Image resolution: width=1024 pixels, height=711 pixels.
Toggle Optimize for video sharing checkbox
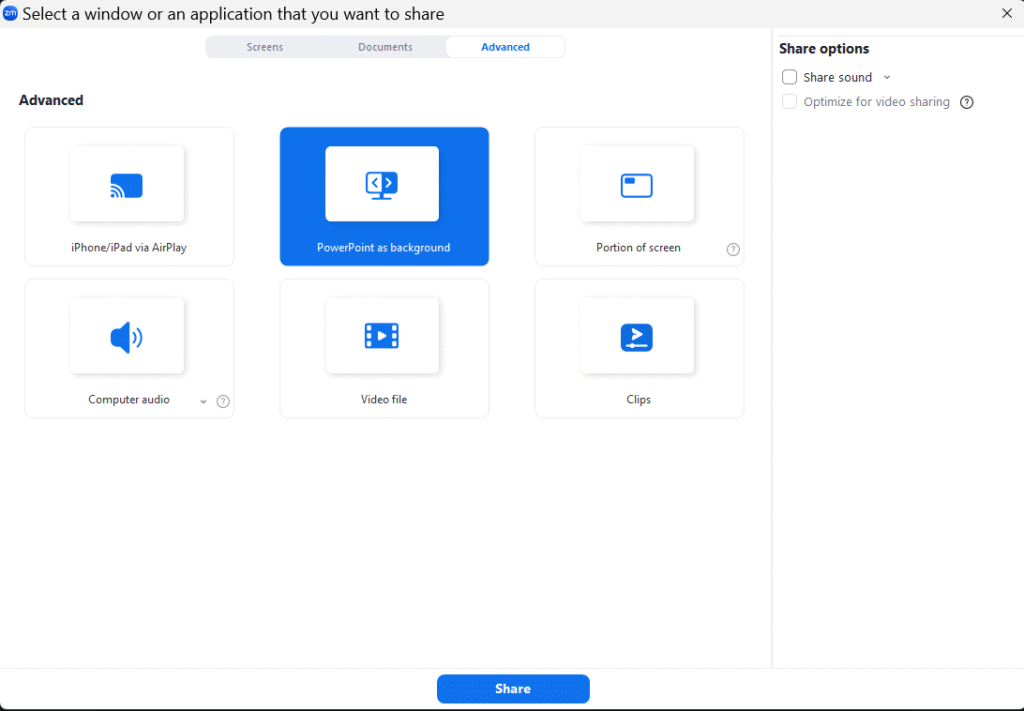[x=790, y=102]
